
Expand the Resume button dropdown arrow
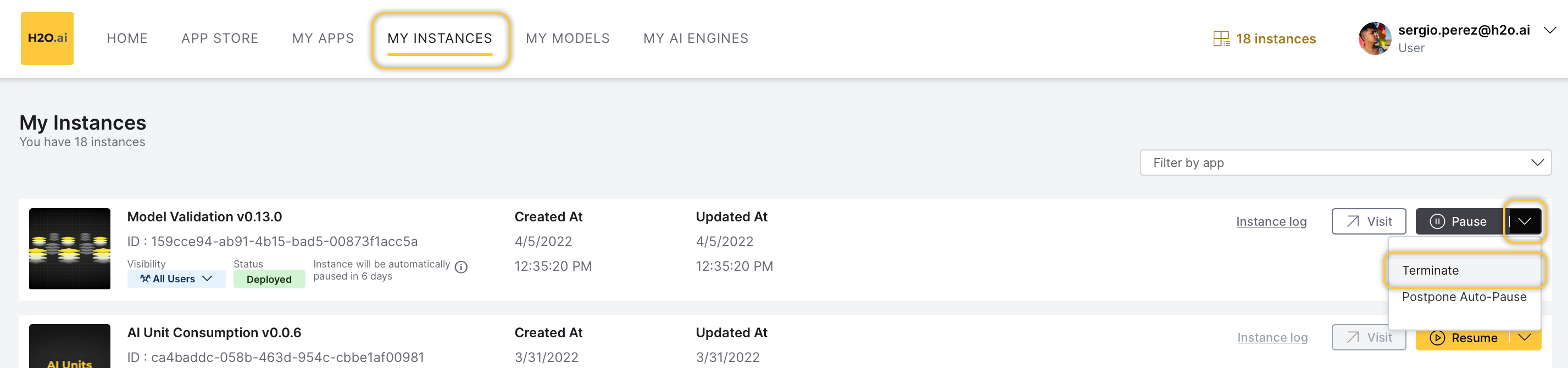pyautogui.click(x=1524, y=338)
